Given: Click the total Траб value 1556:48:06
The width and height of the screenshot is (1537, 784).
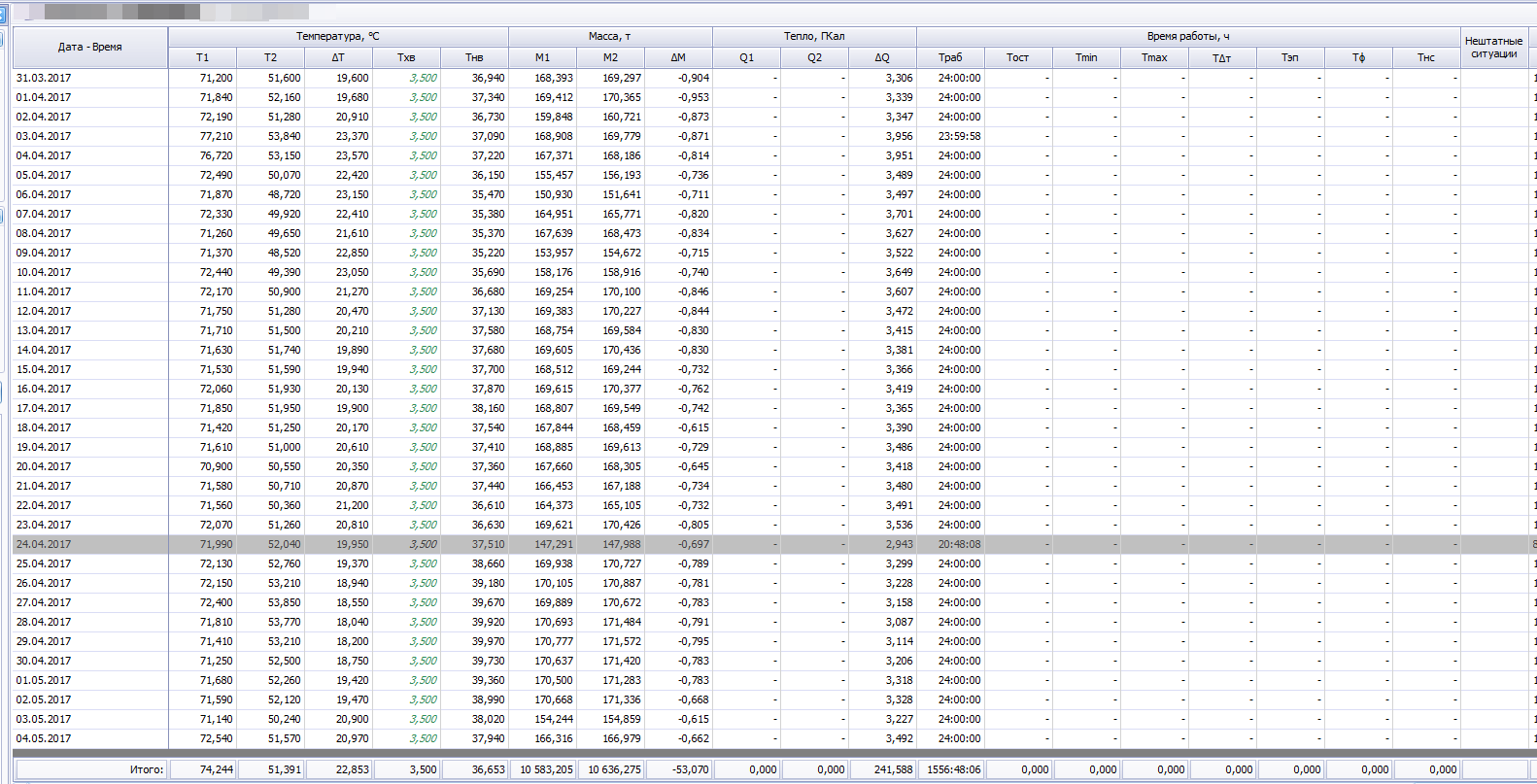Looking at the screenshot, I should (954, 769).
